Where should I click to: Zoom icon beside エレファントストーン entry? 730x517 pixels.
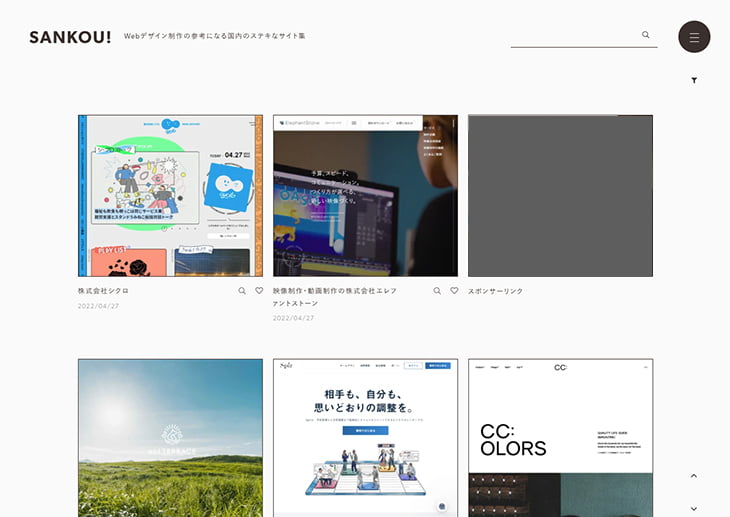point(437,291)
